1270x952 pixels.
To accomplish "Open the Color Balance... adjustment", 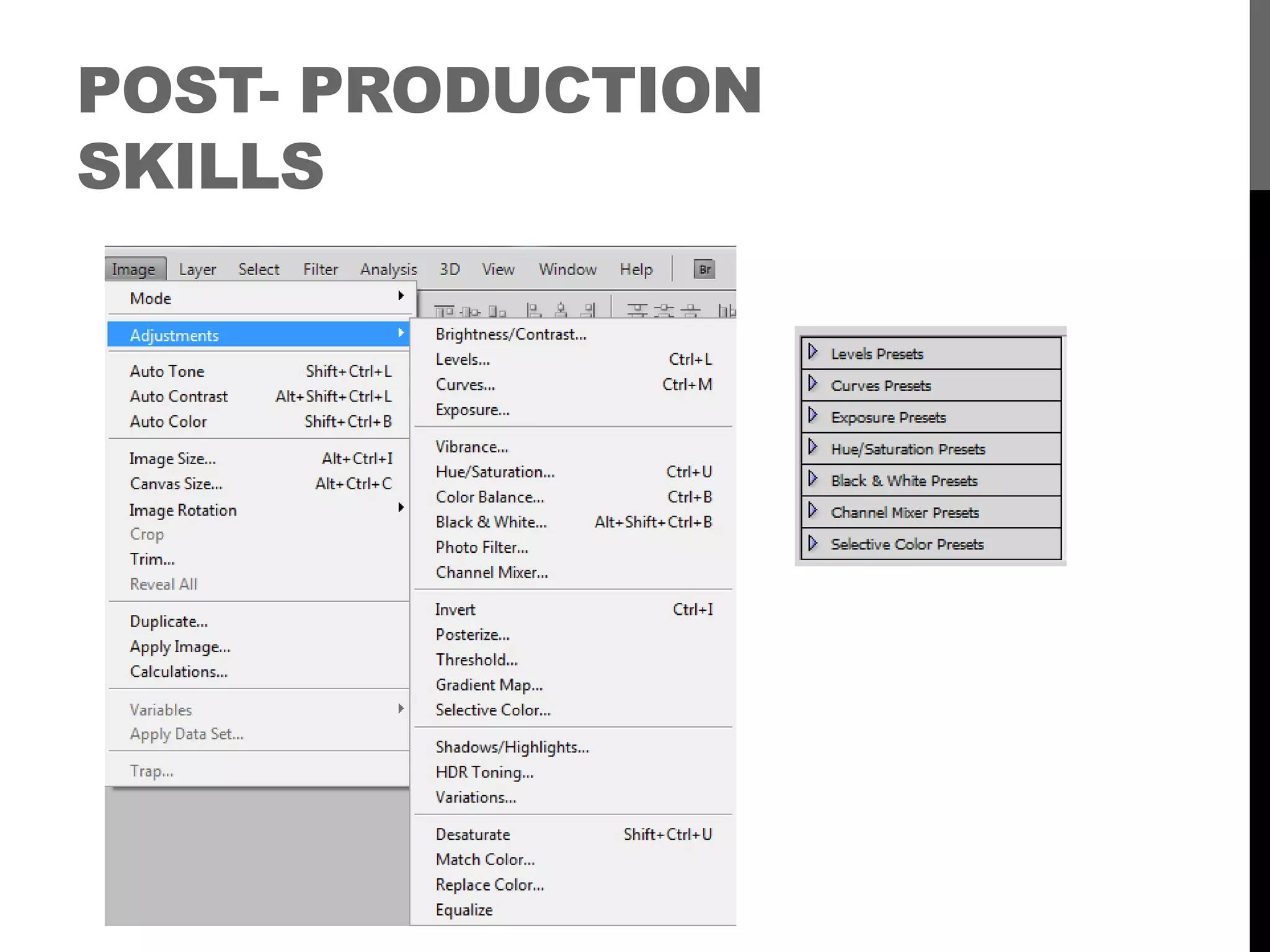I will point(573,497).
